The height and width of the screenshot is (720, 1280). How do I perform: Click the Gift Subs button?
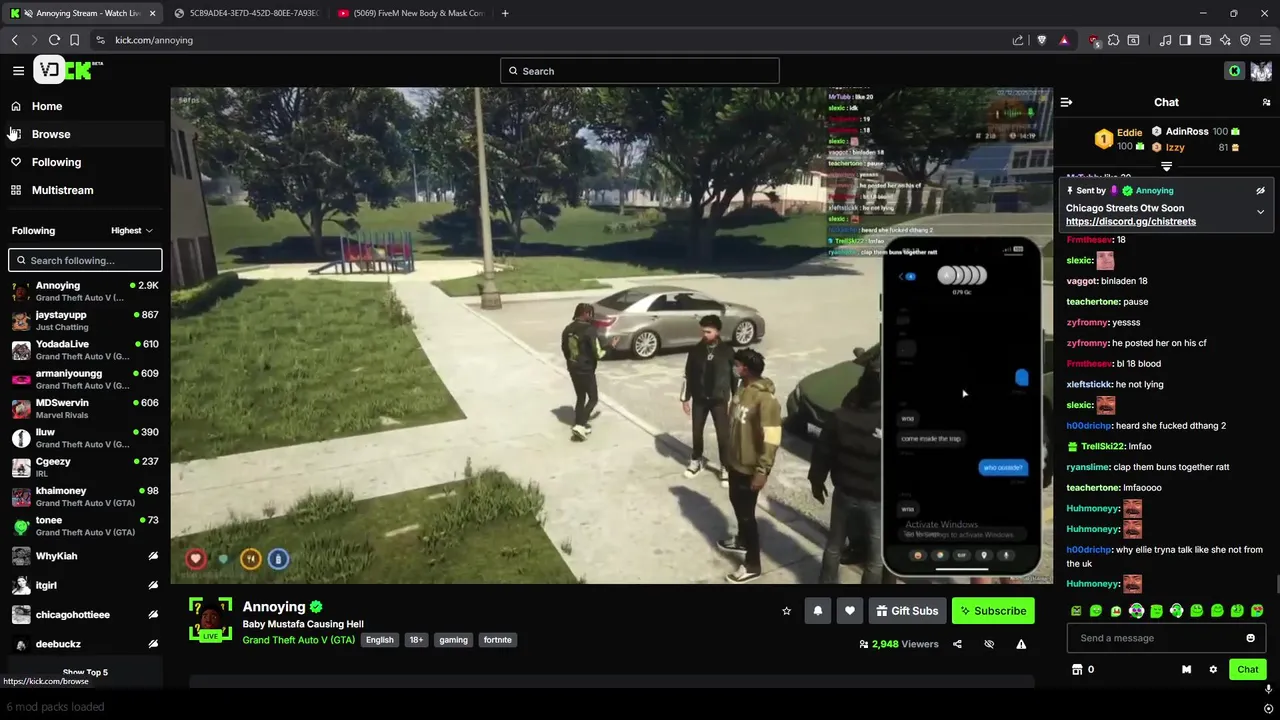(906, 611)
